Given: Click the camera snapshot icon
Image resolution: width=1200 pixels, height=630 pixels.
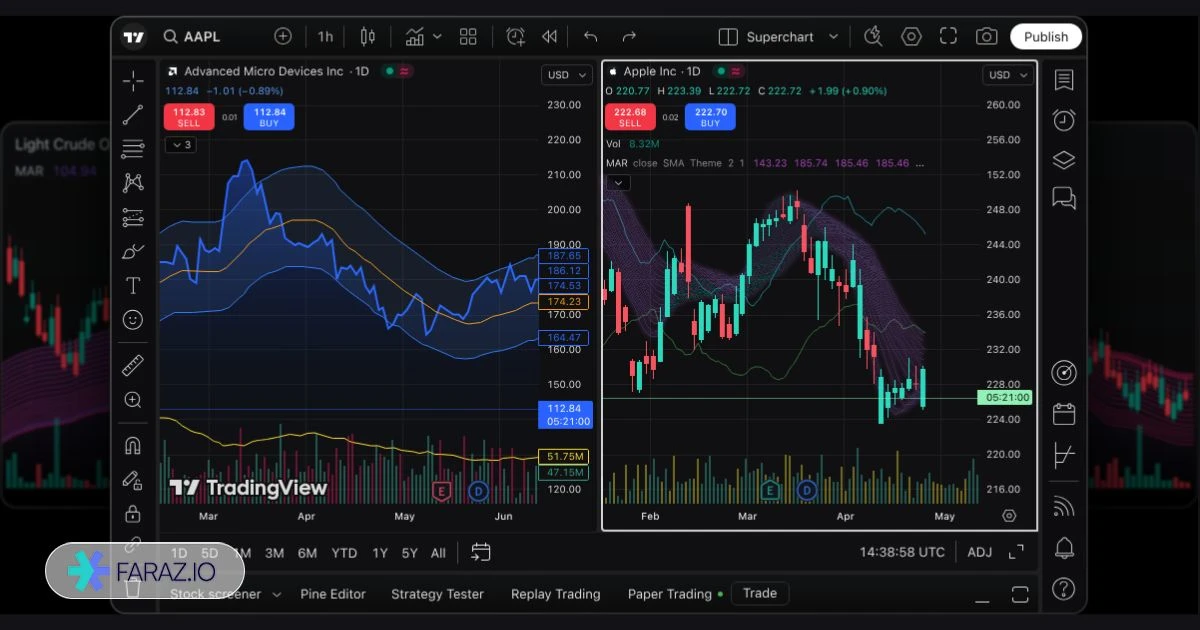Looking at the screenshot, I should 986,37.
